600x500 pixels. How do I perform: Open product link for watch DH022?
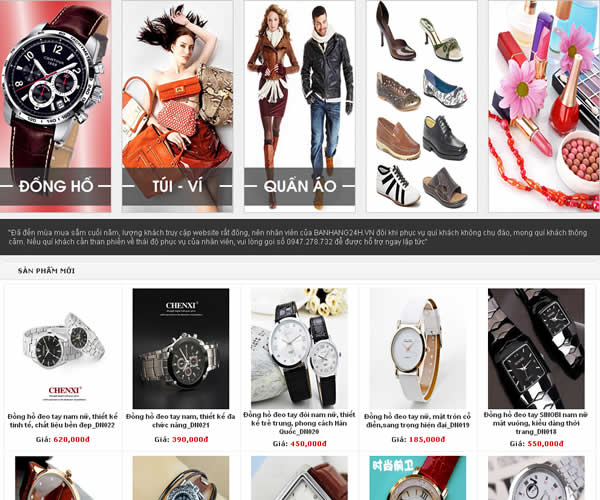(x=63, y=420)
